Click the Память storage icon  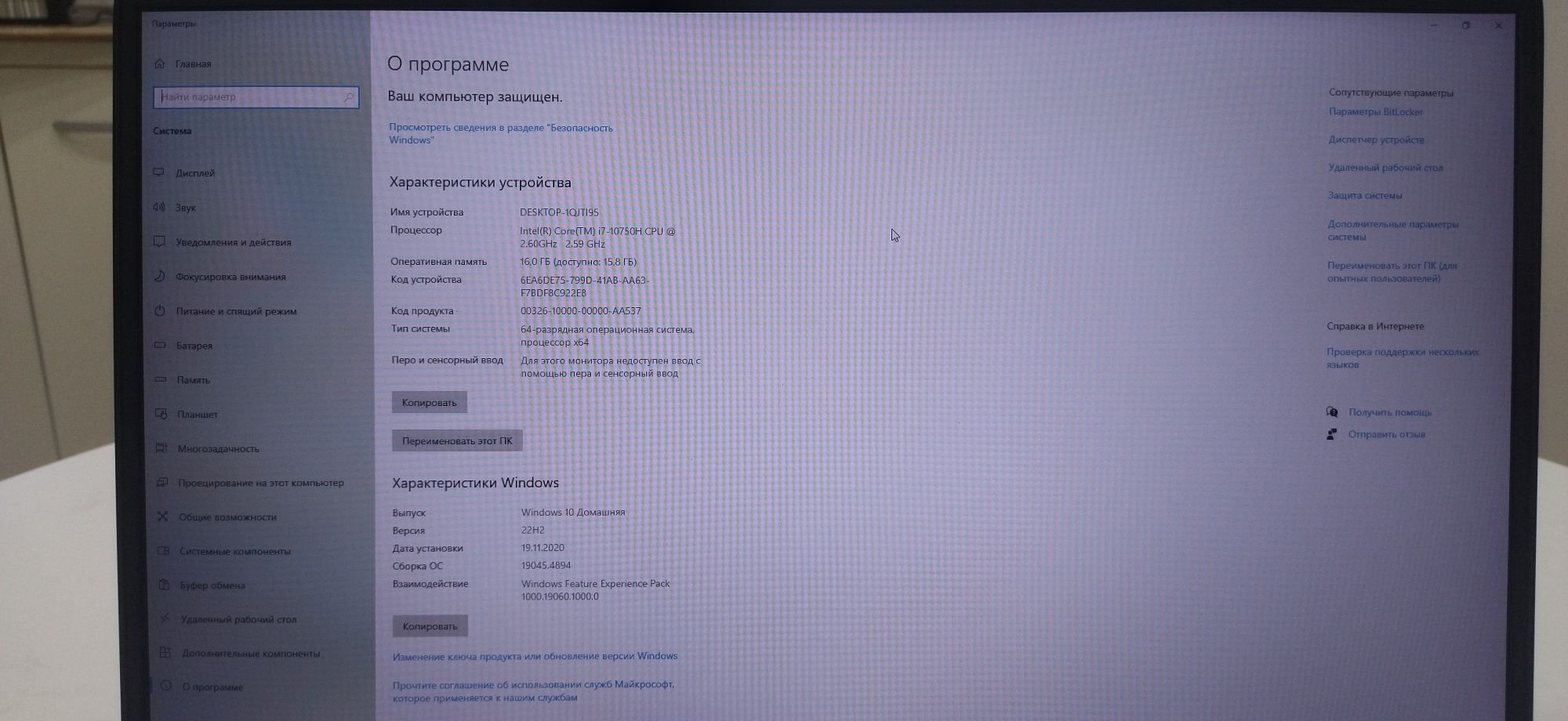pos(161,379)
